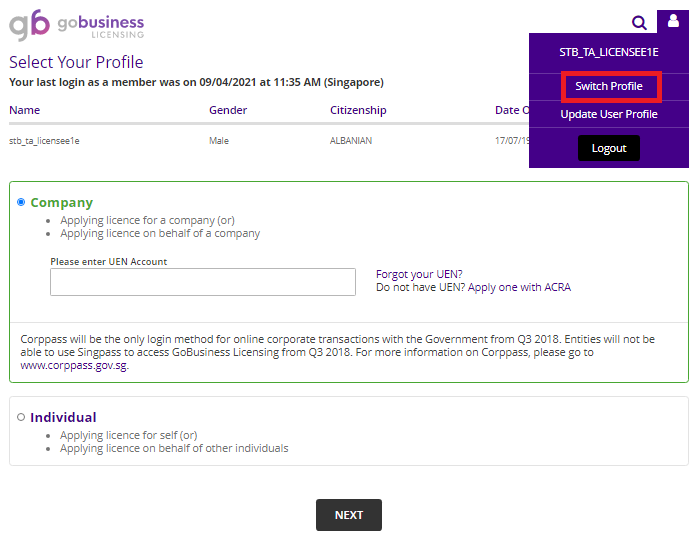The height and width of the screenshot is (550, 697).
Task: Open the search magnifier icon
Action: [x=639, y=22]
